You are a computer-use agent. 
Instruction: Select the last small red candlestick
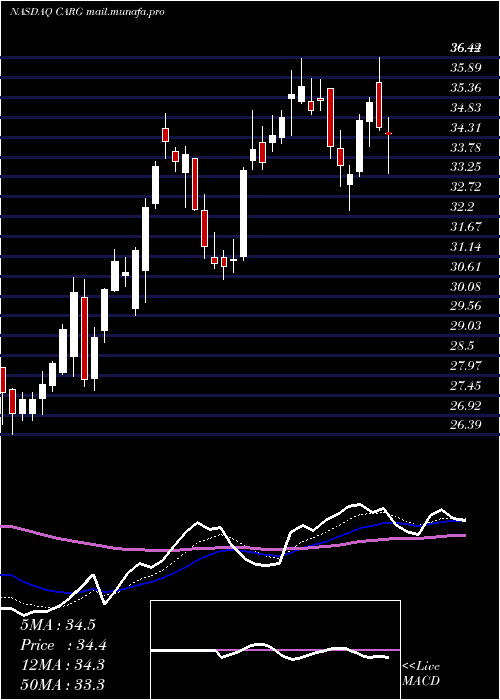388,133
